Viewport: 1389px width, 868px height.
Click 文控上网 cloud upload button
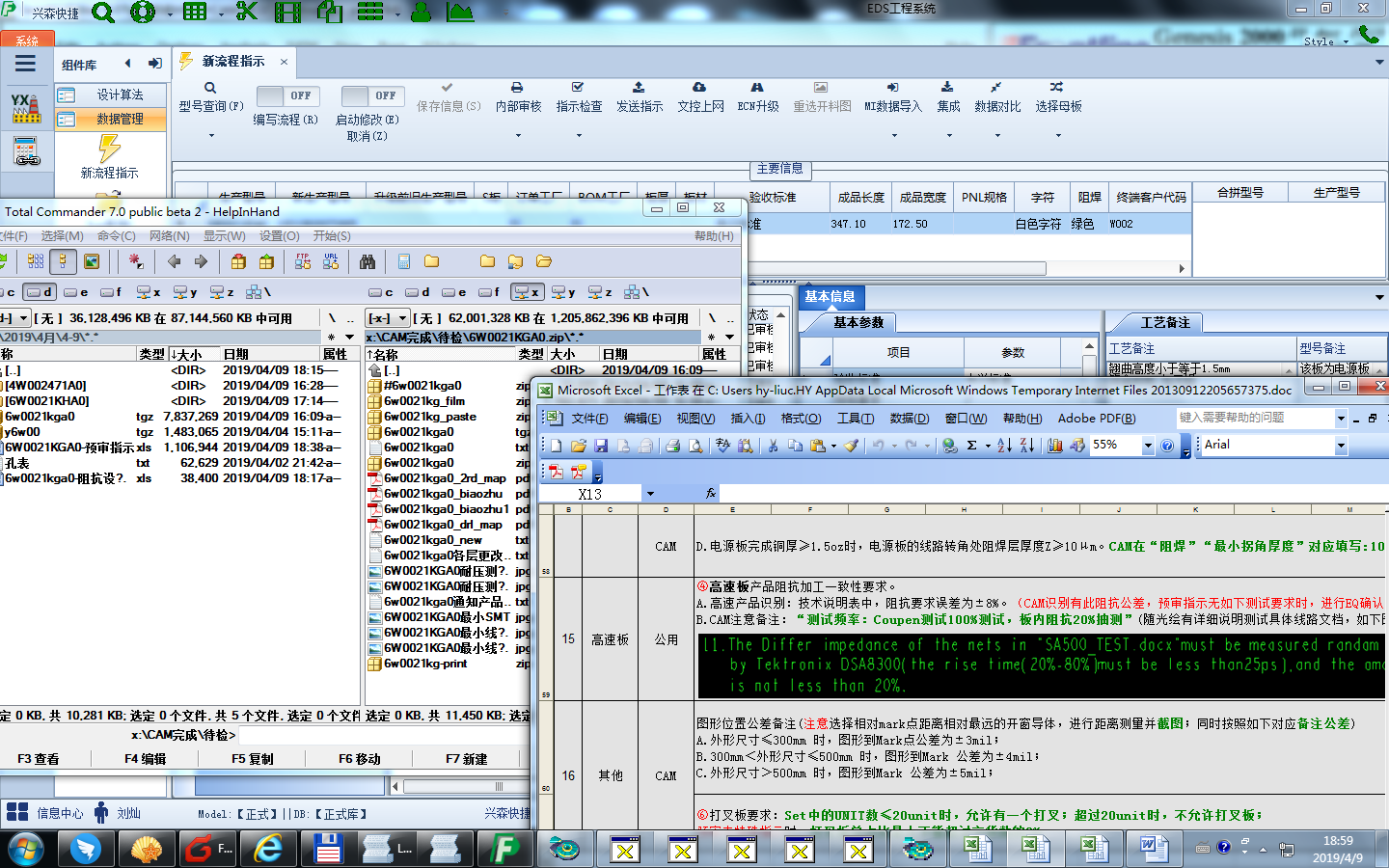(700, 97)
